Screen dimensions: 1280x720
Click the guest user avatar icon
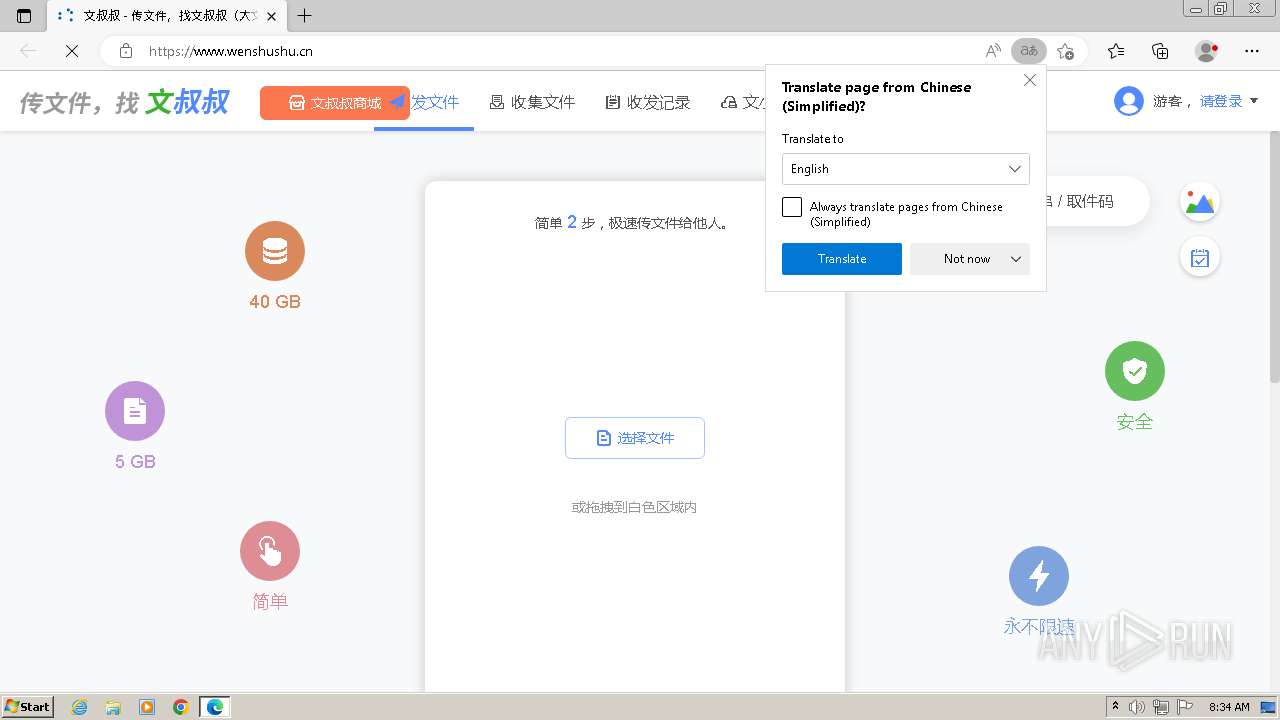[x=1129, y=101]
